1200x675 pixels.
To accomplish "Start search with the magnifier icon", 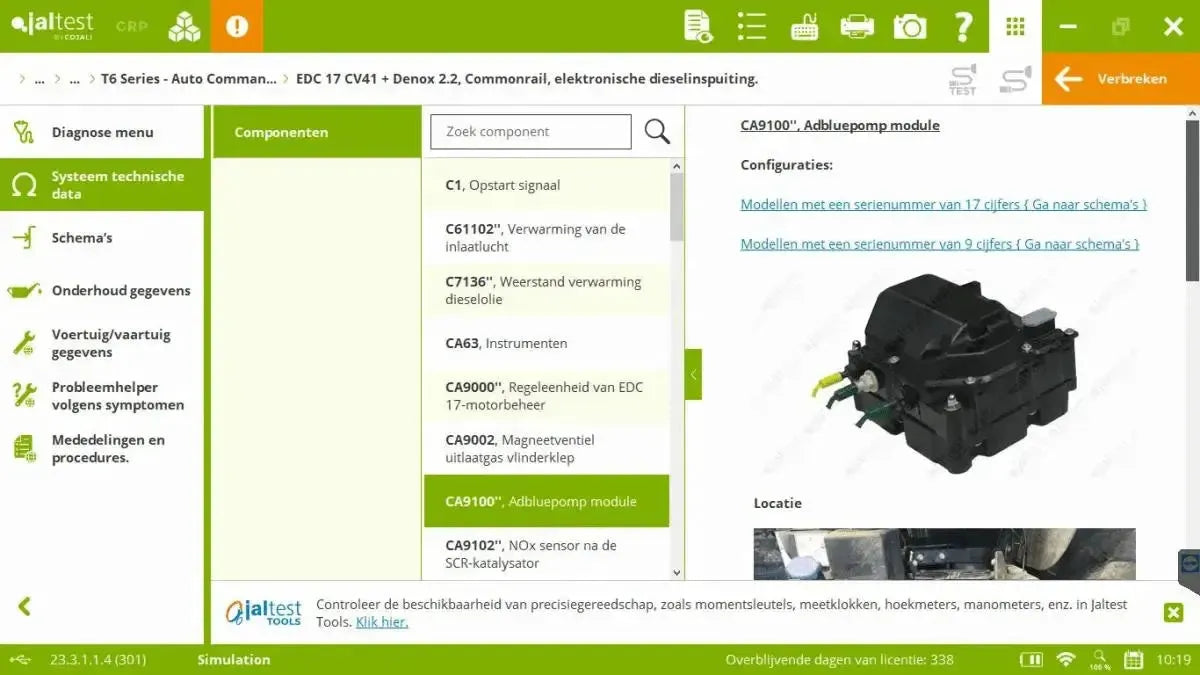I will coord(657,131).
